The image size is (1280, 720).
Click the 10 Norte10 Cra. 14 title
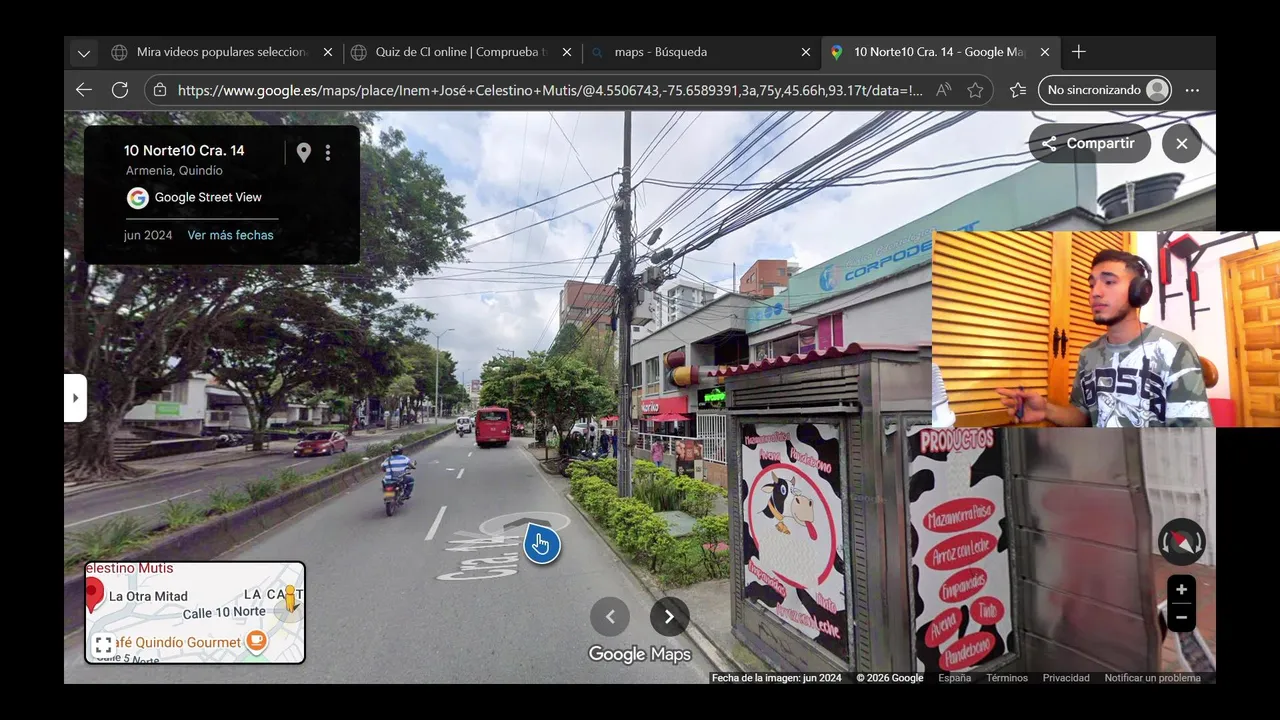click(x=184, y=150)
